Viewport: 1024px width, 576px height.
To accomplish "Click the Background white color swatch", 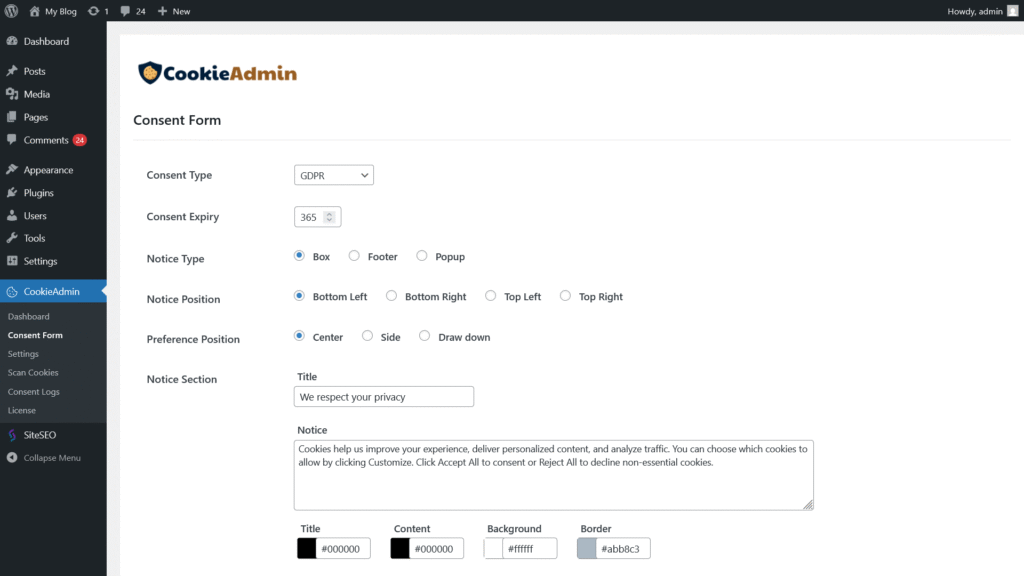I will tap(493, 549).
